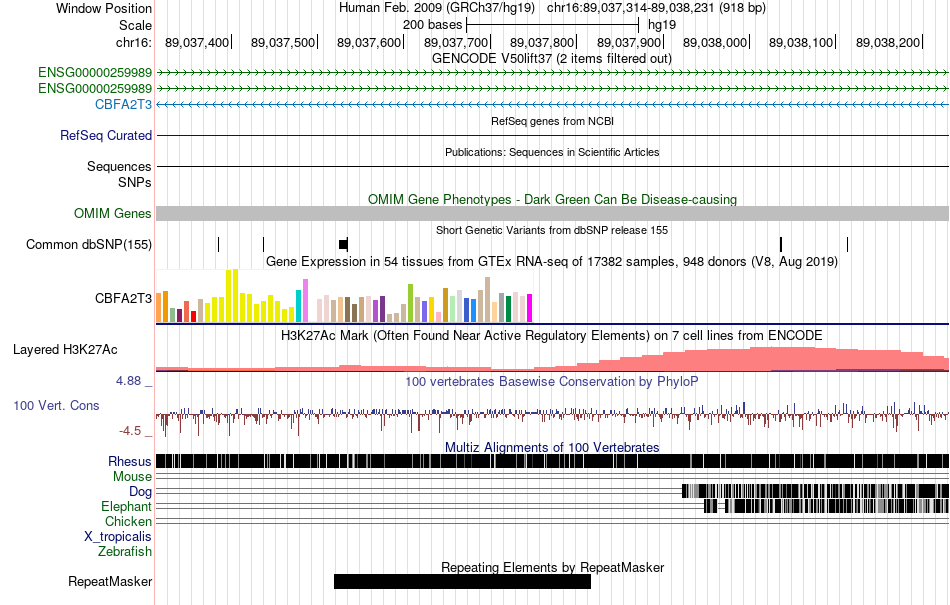Click the Sequences track label
Image resolution: width=950 pixels, height=605 pixels.
119,166
